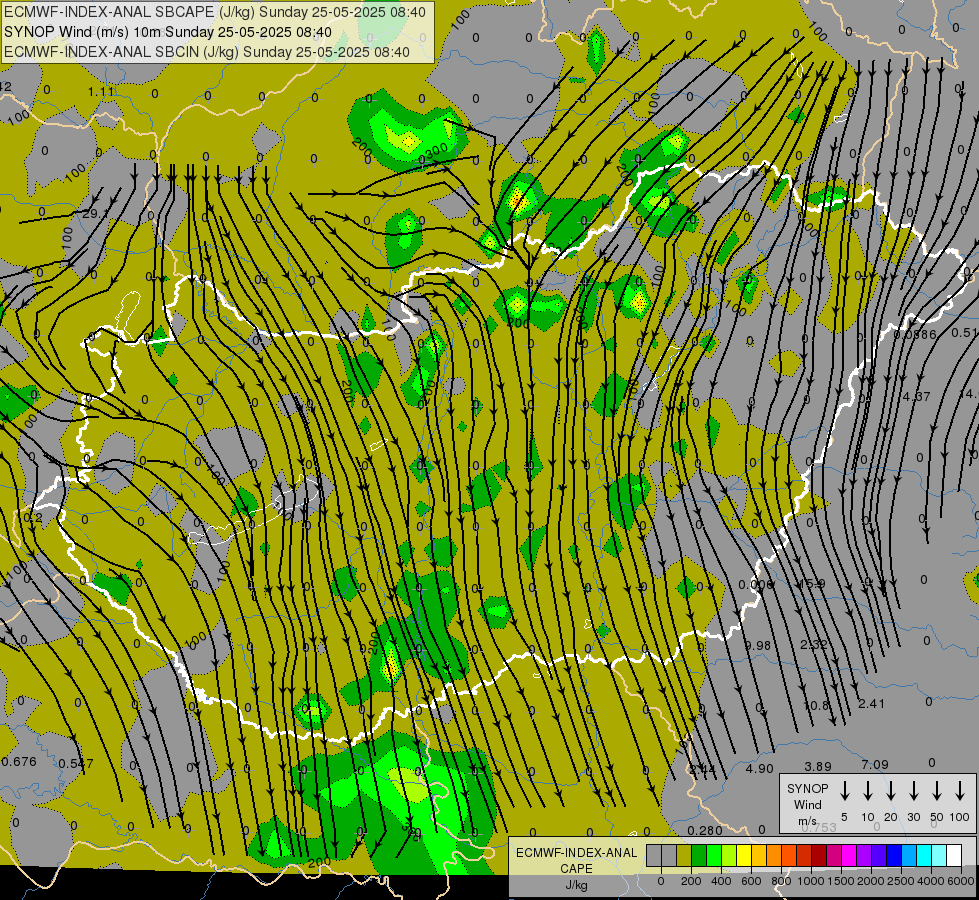Click the 20 m/s wind arrow in legend

tap(890, 791)
